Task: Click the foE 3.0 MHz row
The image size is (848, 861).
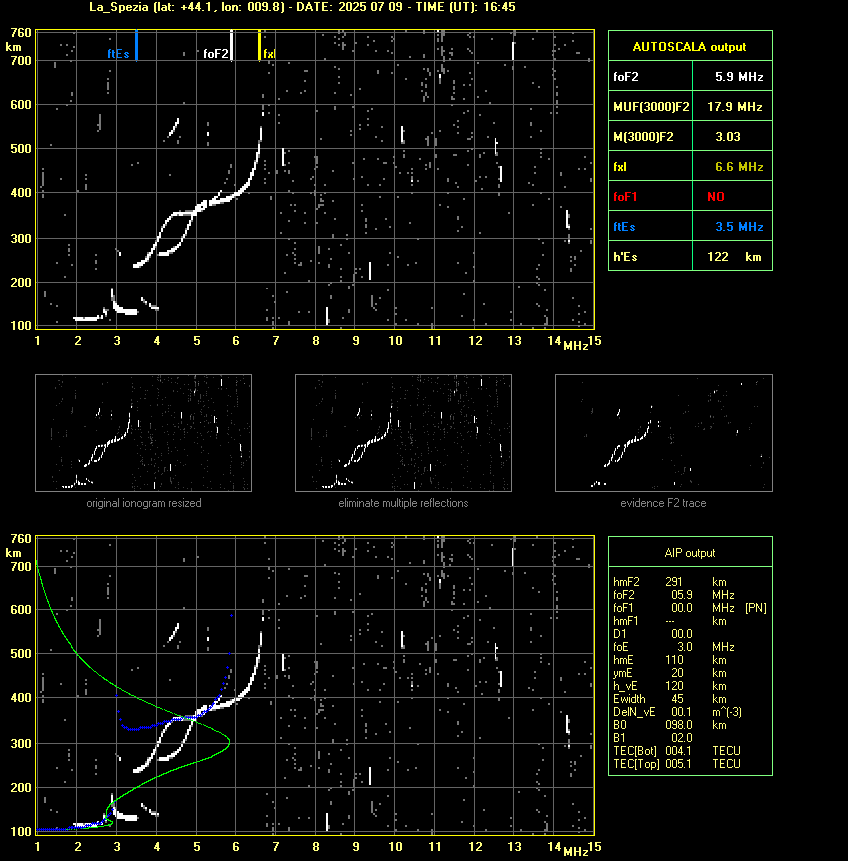Action: point(674,647)
